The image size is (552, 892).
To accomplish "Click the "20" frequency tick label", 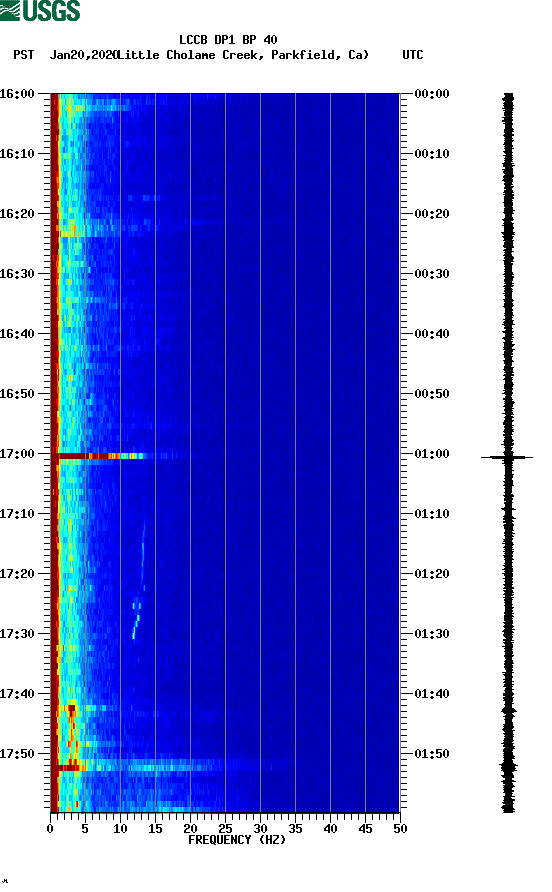I will click(x=190, y=829).
